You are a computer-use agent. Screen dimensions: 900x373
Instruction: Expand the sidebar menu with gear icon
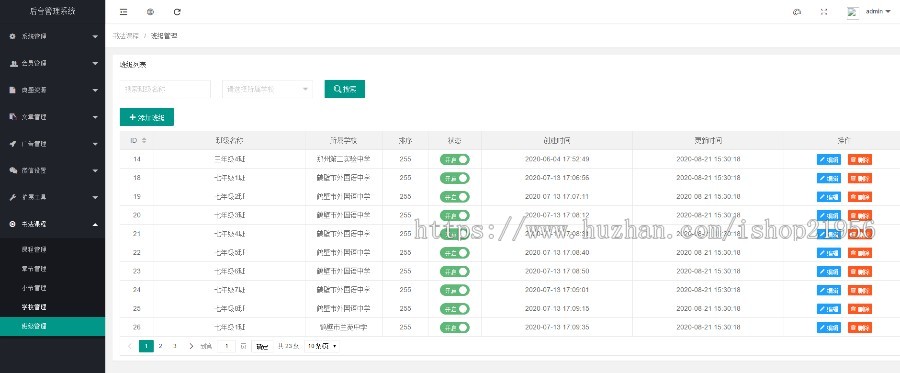coord(52,36)
